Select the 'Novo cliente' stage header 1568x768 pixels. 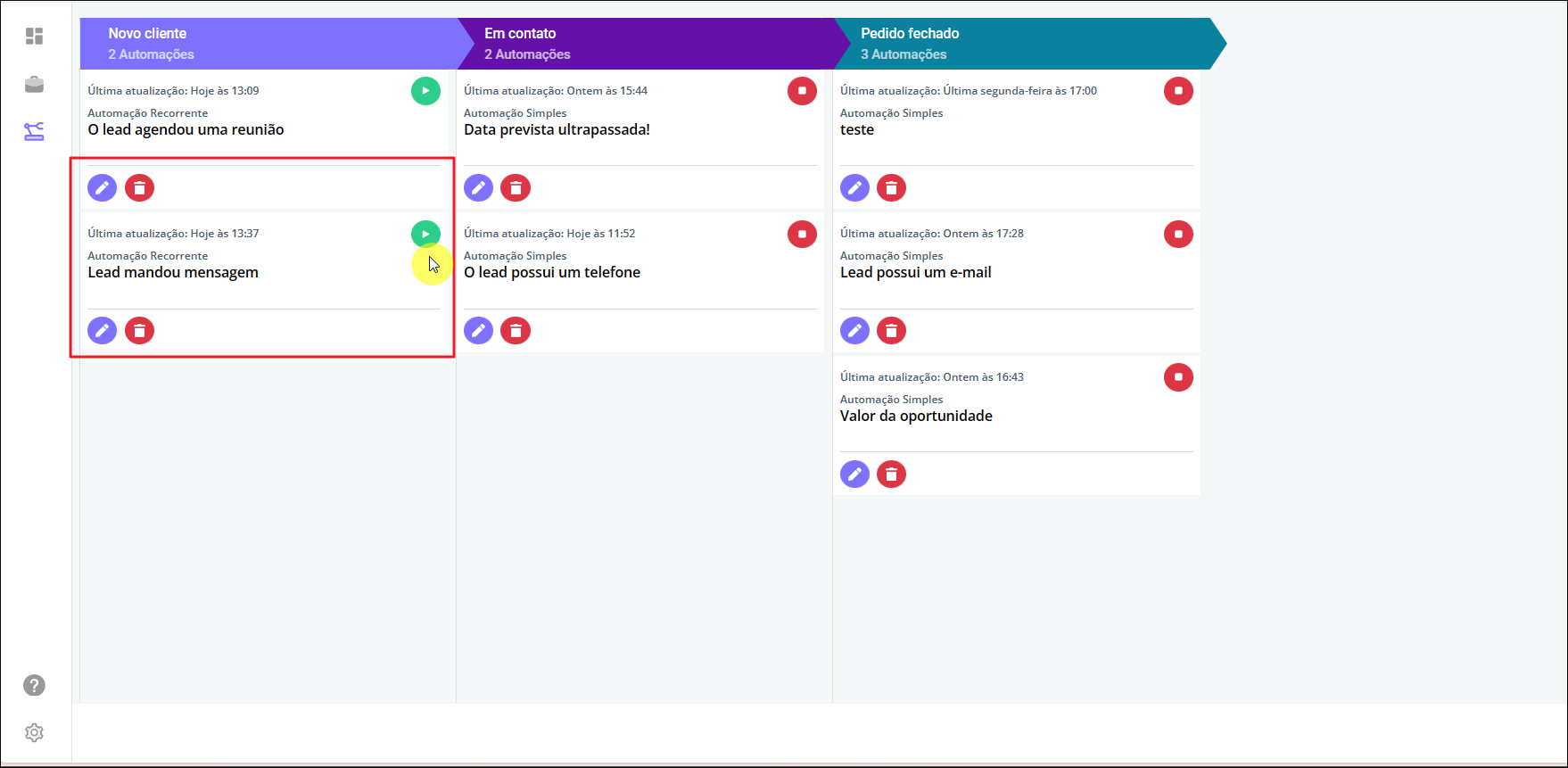[268, 44]
